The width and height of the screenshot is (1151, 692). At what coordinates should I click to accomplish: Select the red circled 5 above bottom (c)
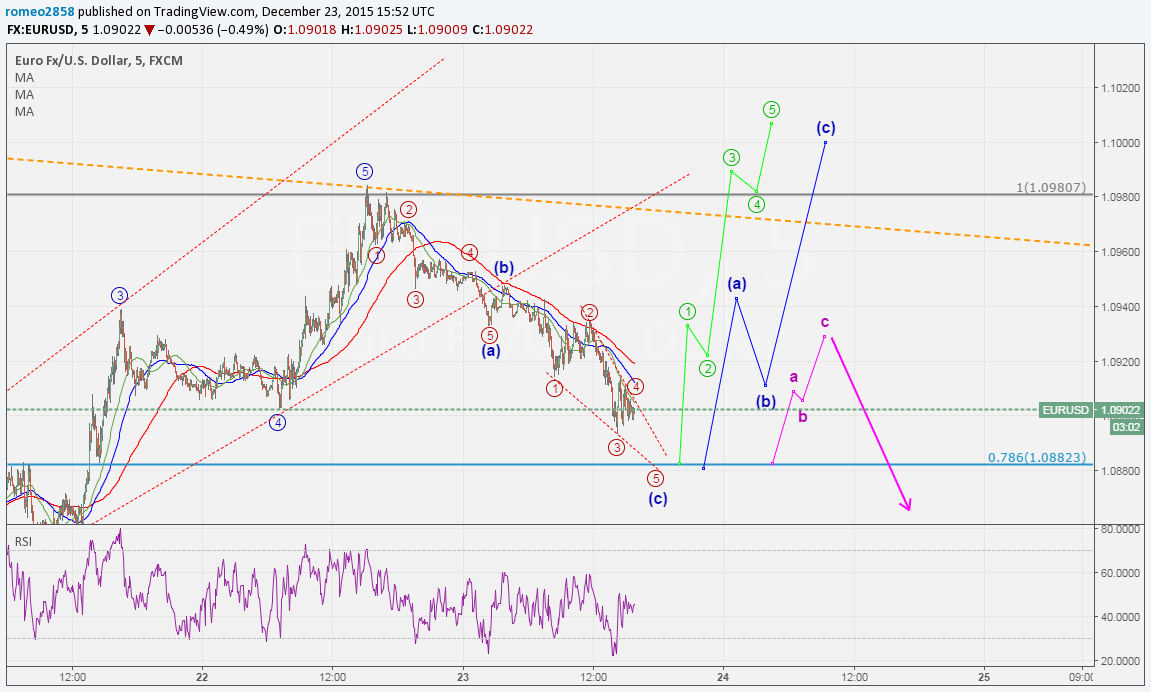click(x=656, y=478)
